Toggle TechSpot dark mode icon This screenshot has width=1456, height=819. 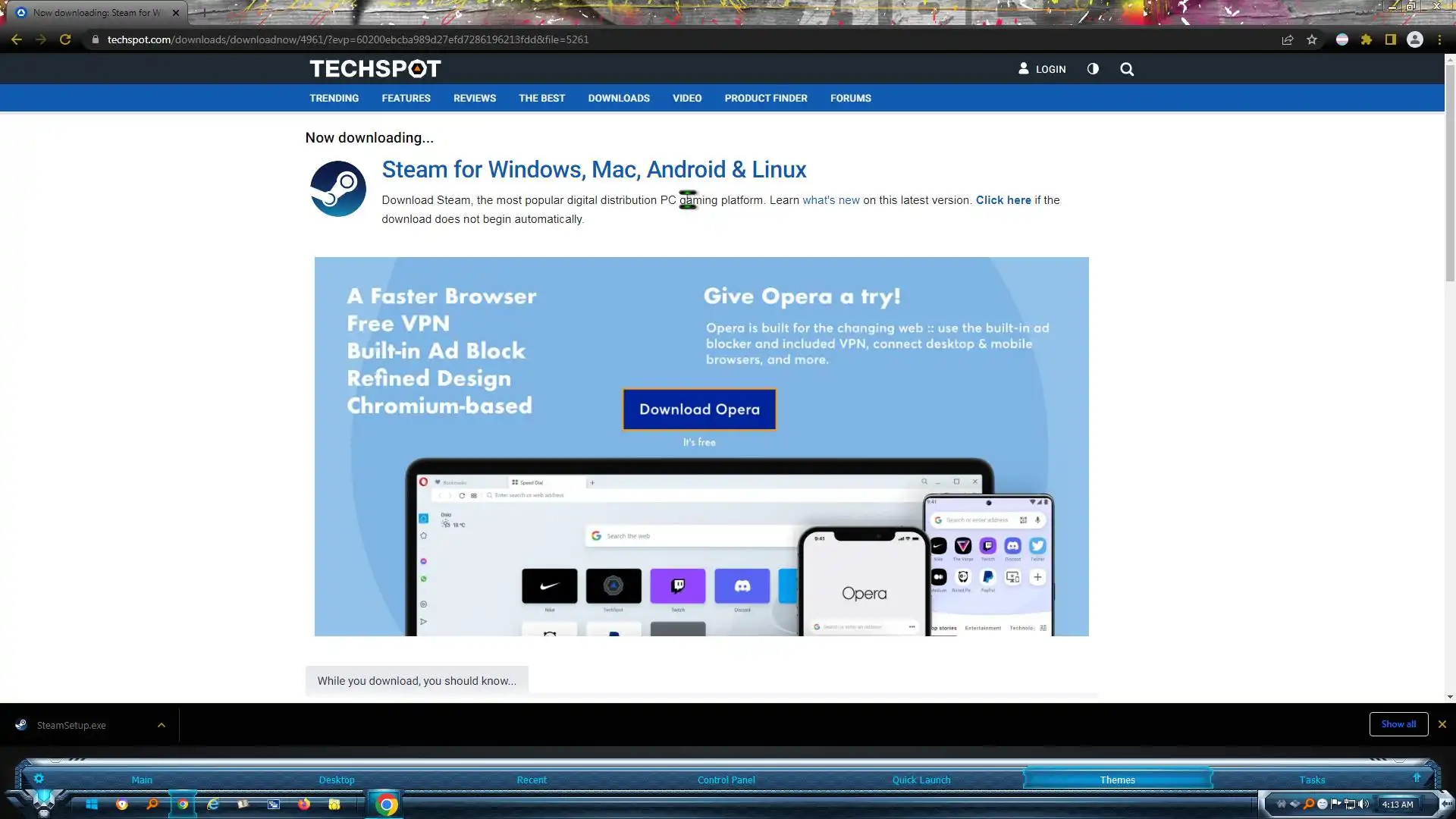pos(1093,69)
